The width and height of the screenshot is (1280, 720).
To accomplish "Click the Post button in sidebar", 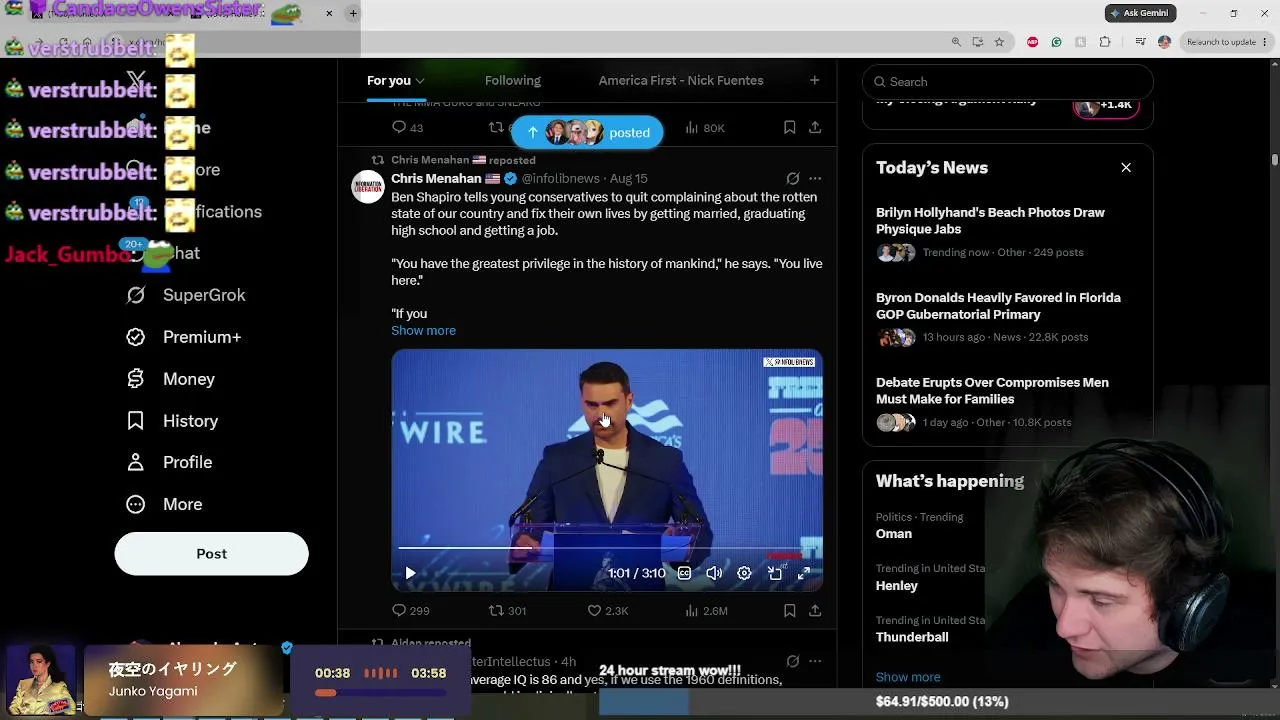I will 211,553.
